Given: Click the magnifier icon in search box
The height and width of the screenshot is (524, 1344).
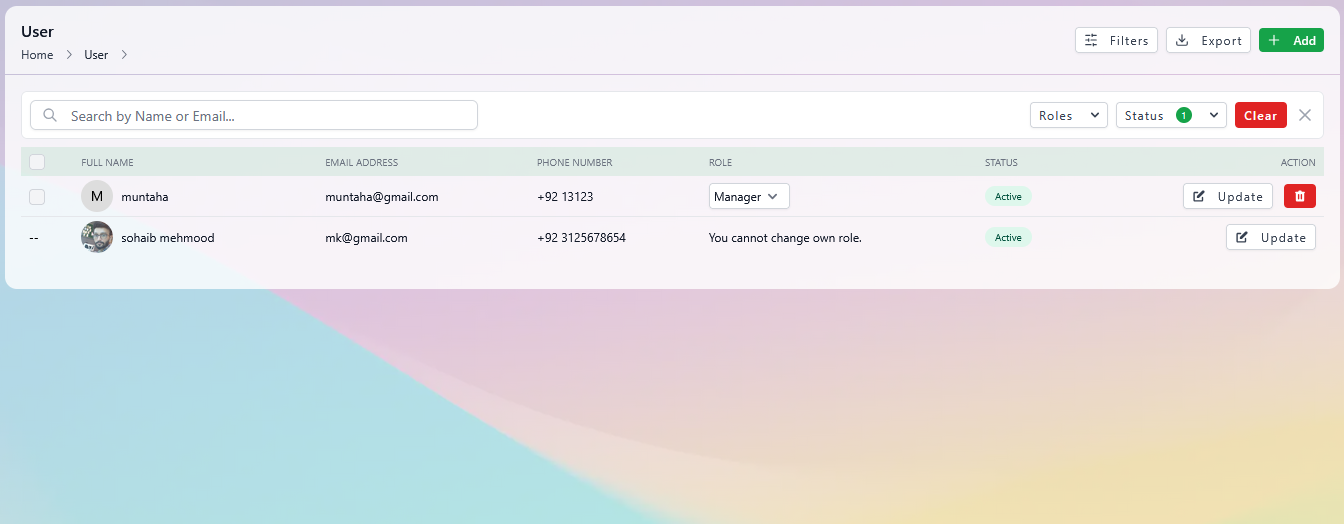Looking at the screenshot, I should click(50, 116).
